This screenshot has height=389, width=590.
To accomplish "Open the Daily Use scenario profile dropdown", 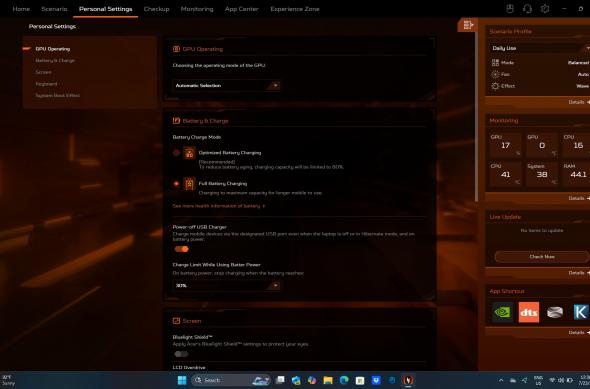I will click(x=540, y=48).
